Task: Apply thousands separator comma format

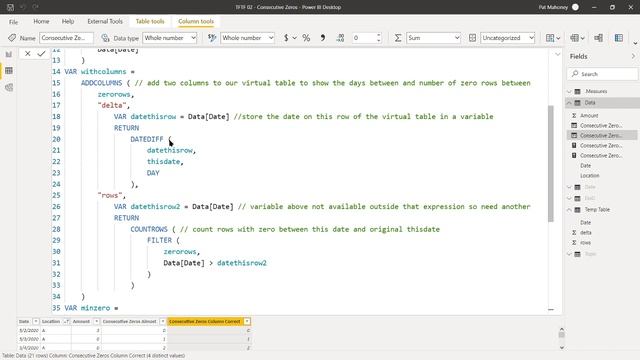Action: pos(322,38)
